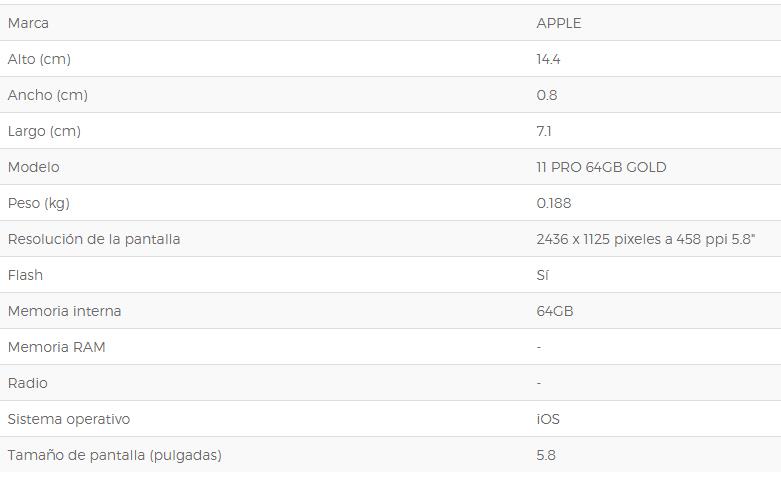The image size is (781, 479).
Task: Click Tamaño de pantalla (pulgadas) label
Action: (x=115, y=455)
